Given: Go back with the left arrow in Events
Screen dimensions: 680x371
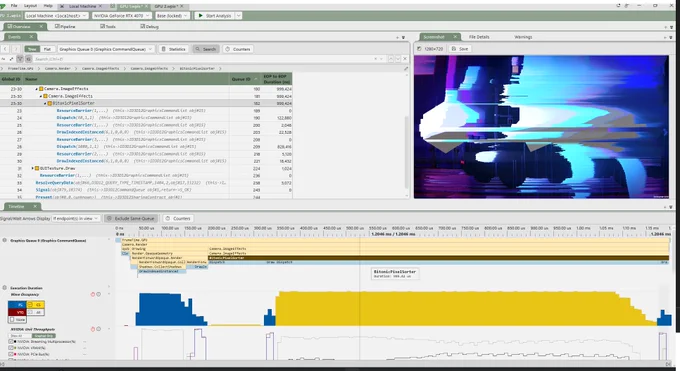Looking at the screenshot, I should [x=6, y=49].
